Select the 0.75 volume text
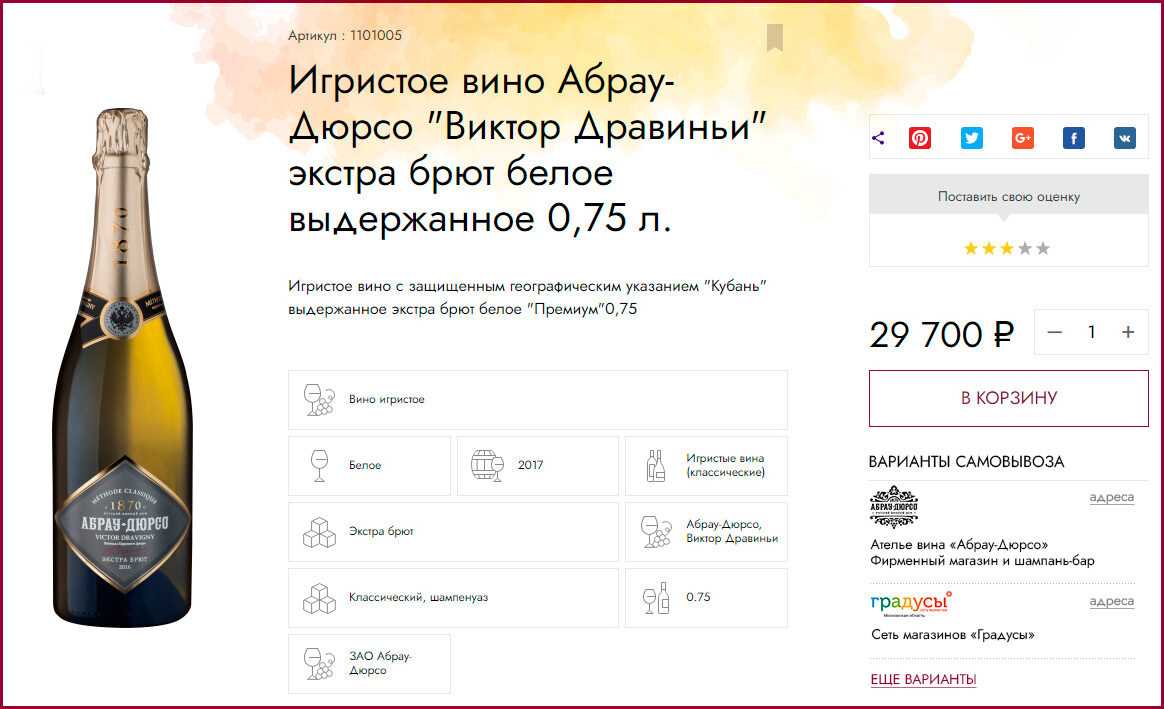Viewport: 1164px width, 709px height. pyautogui.click(x=699, y=598)
